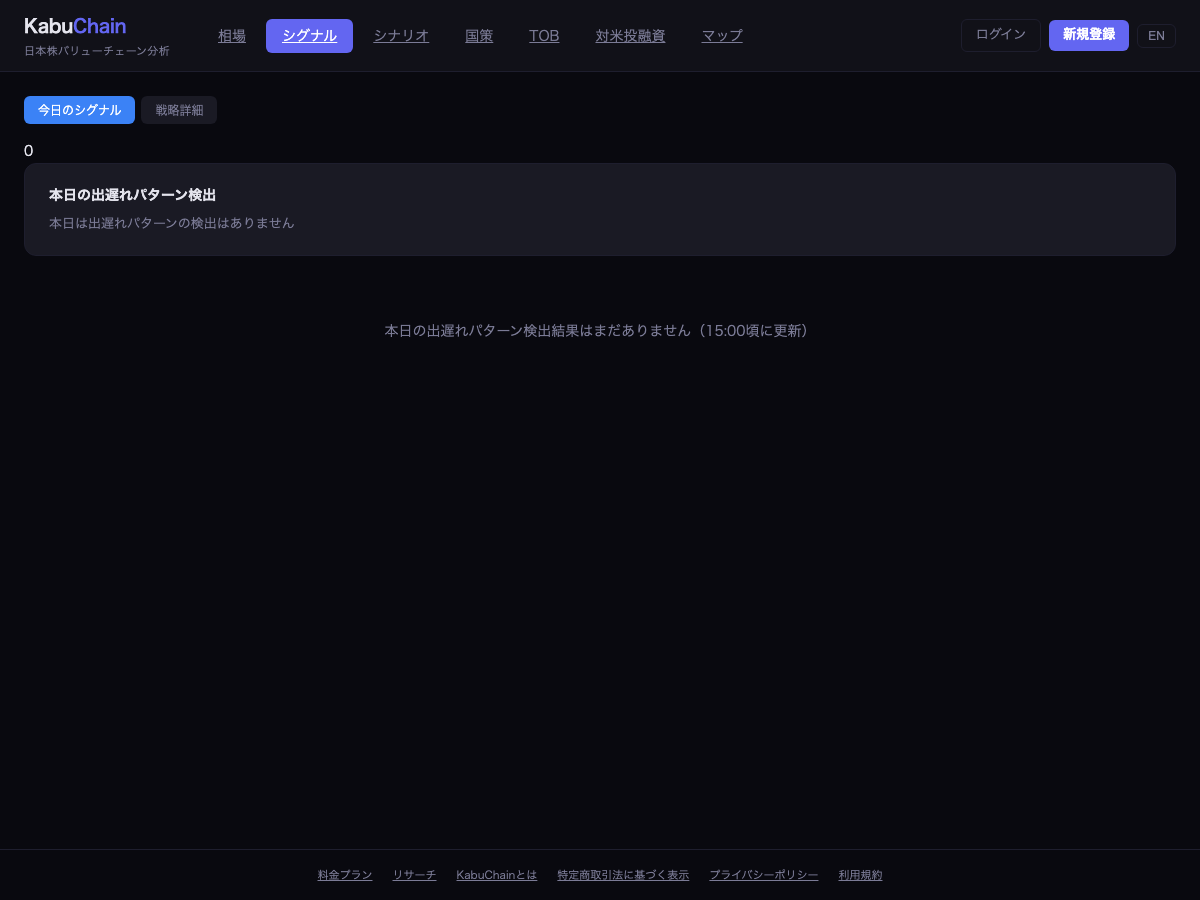The height and width of the screenshot is (900, 1200).
Task: Click the KabuChain logo
Action: pos(75,26)
